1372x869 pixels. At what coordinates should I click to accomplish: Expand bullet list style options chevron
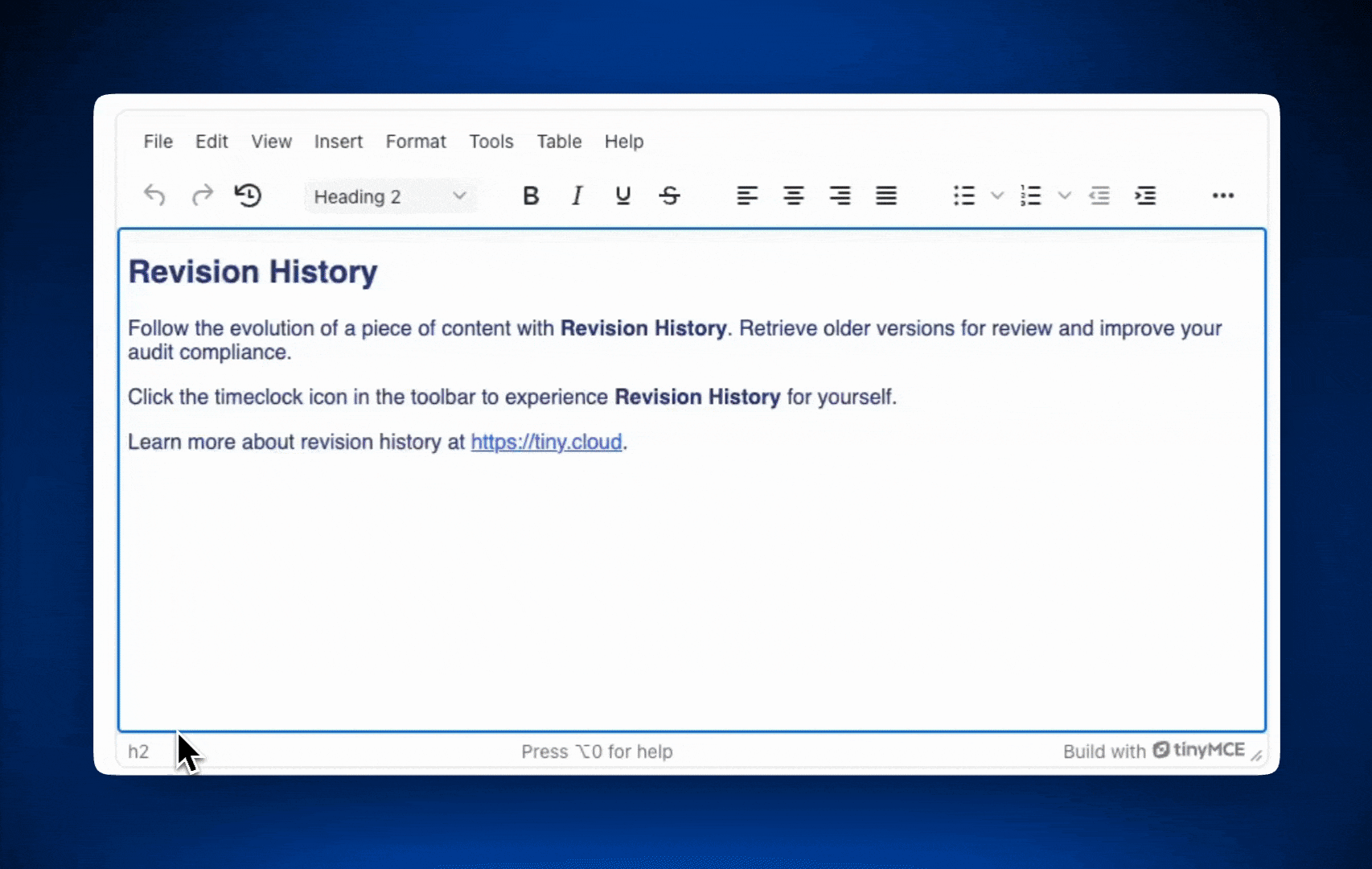point(997,196)
